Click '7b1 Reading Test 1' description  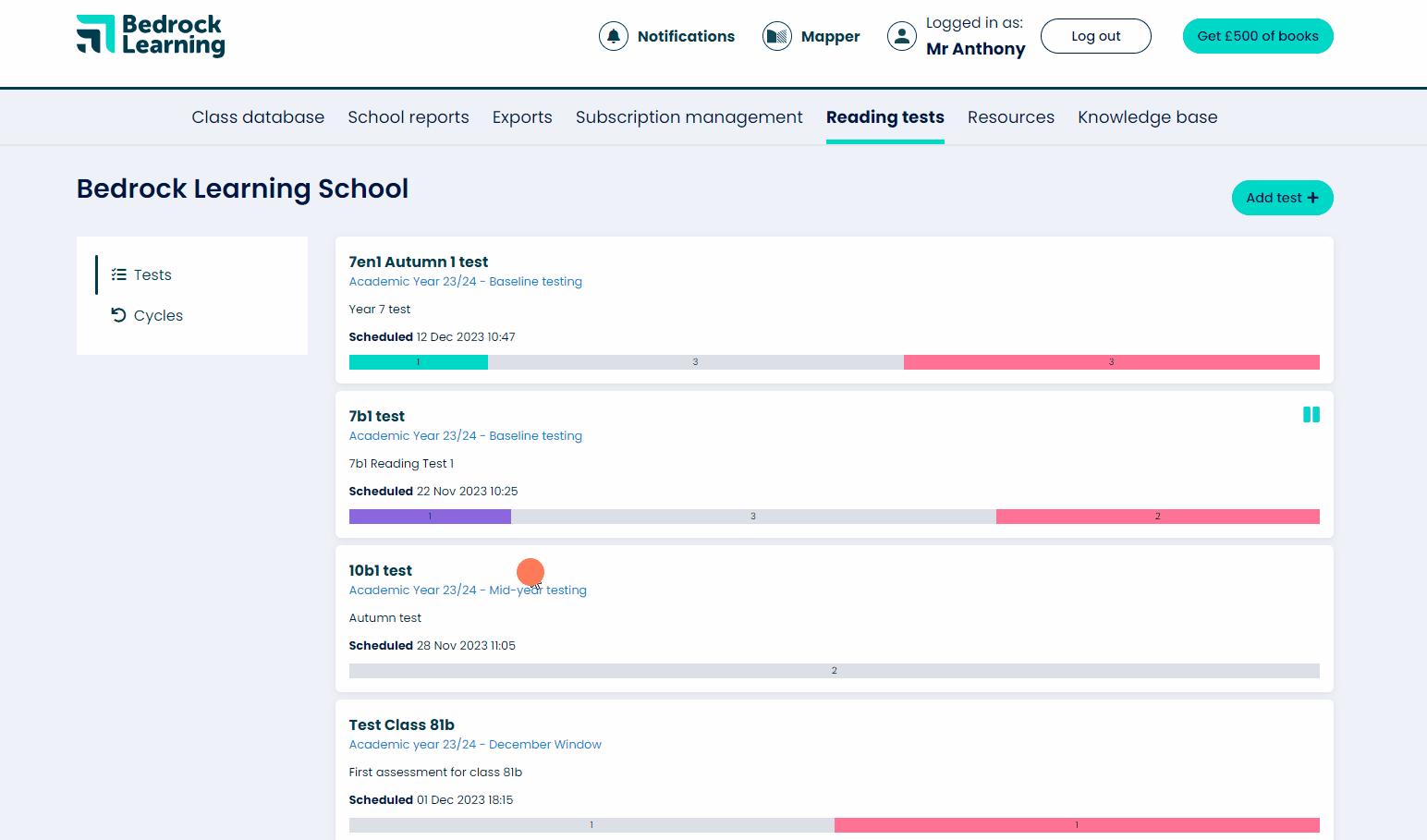(401, 464)
